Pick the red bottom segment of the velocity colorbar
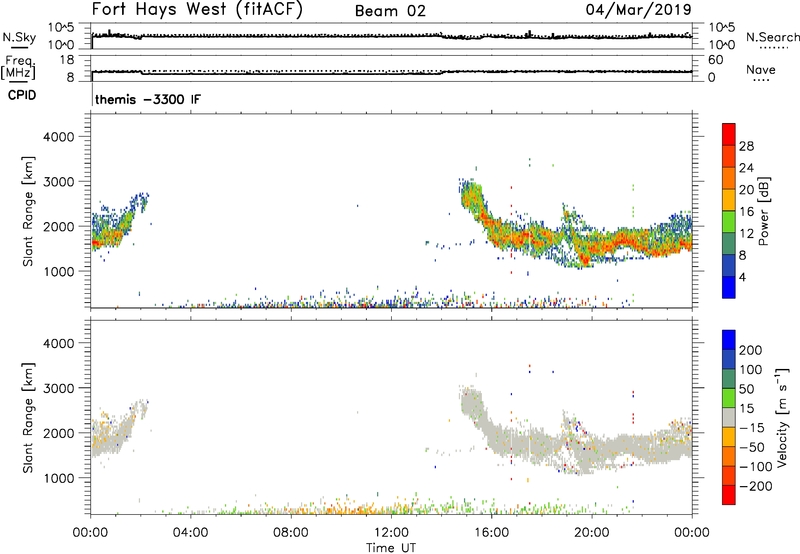Image resolution: width=800 pixels, height=554 pixels. point(729,495)
